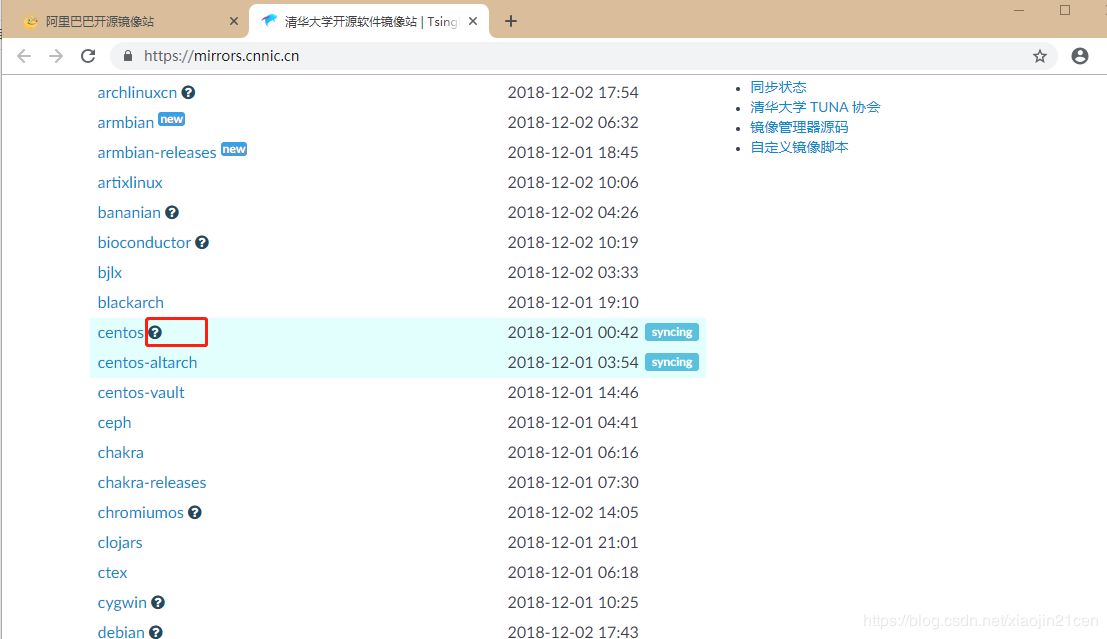Click the browser forward arrow
The width and height of the screenshot is (1107, 639).
56,56
